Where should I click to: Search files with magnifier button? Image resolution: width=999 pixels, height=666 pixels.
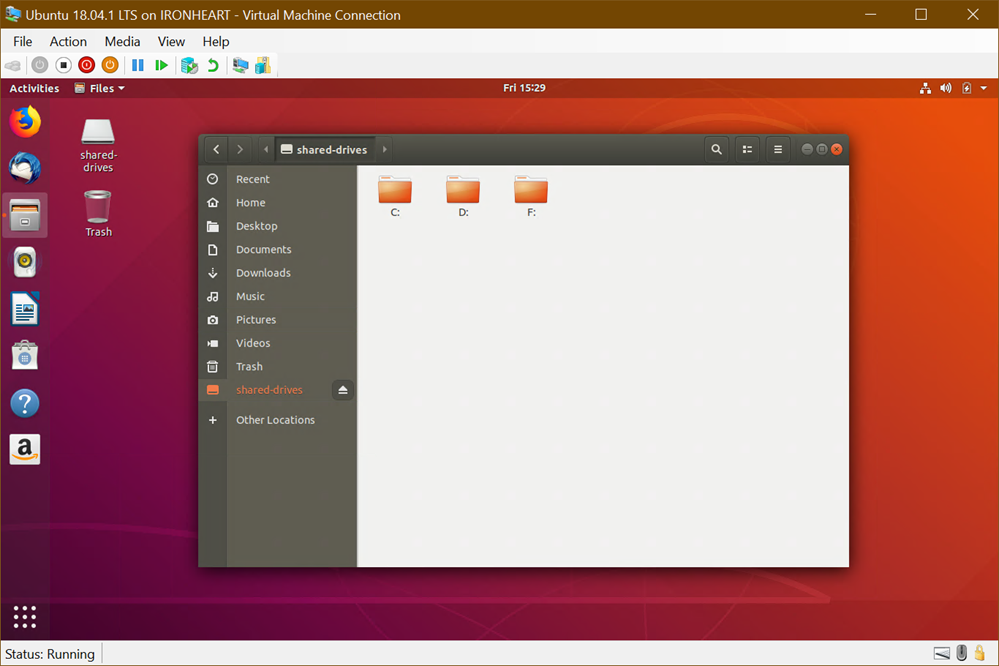(717, 149)
